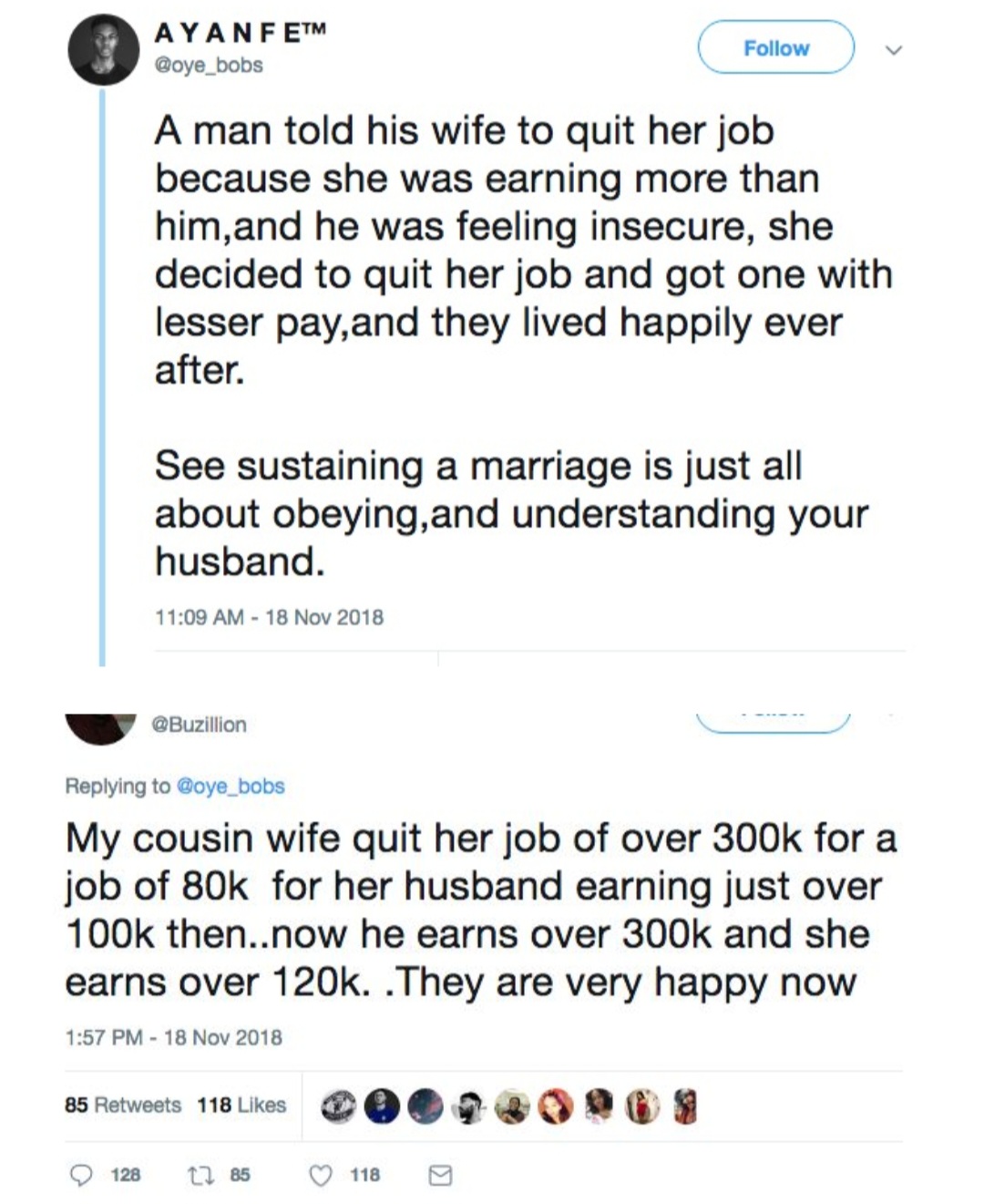Click the @oye_bobs mention in Replying to
This screenshot has width=984, height=1204.
(230, 786)
